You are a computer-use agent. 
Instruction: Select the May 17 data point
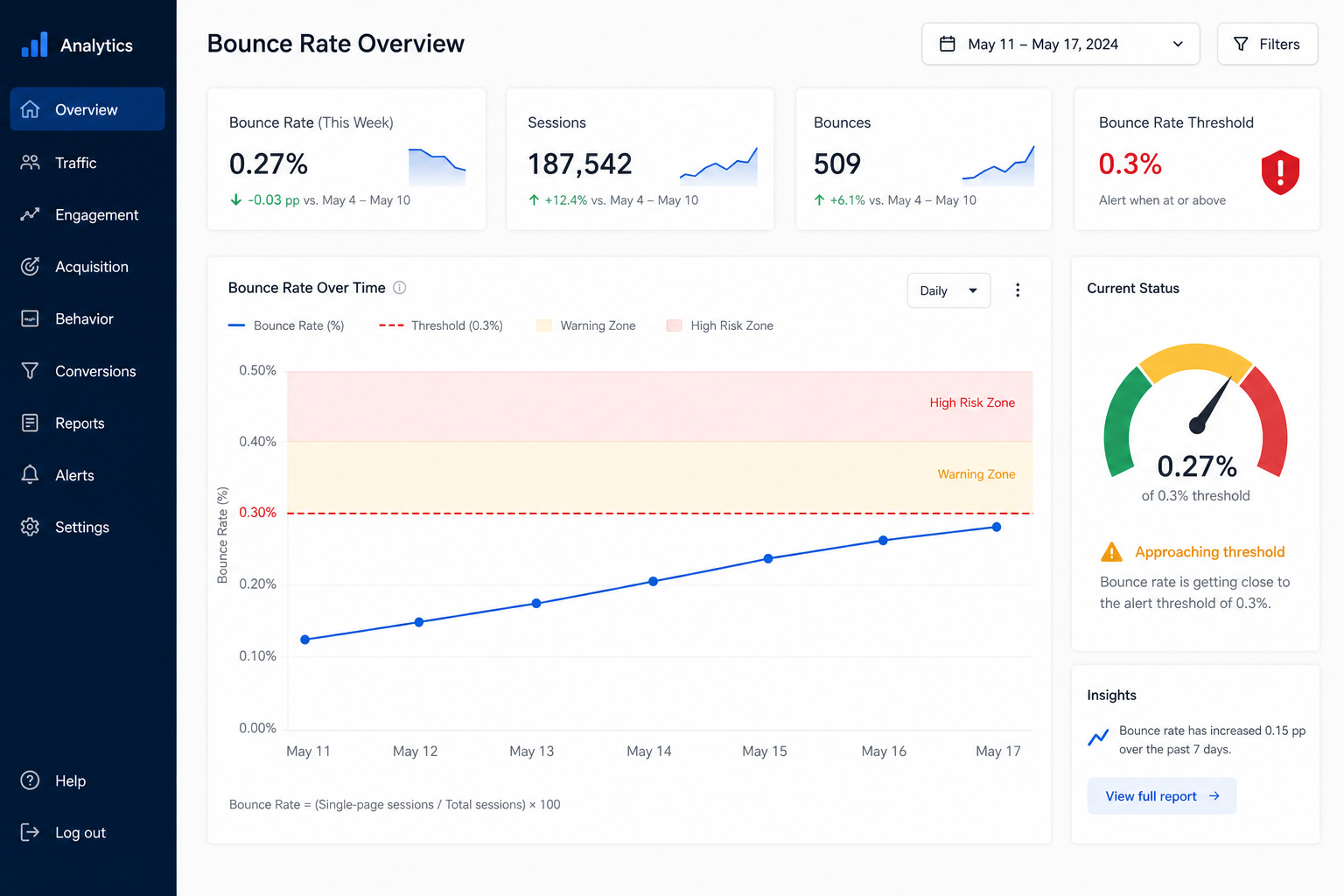[997, 527]
